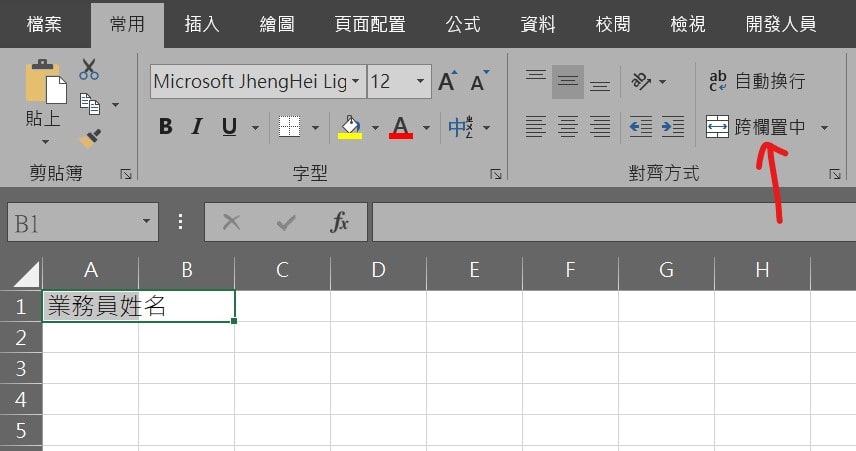Open copy options dropdown arrow

click(115, 104)
